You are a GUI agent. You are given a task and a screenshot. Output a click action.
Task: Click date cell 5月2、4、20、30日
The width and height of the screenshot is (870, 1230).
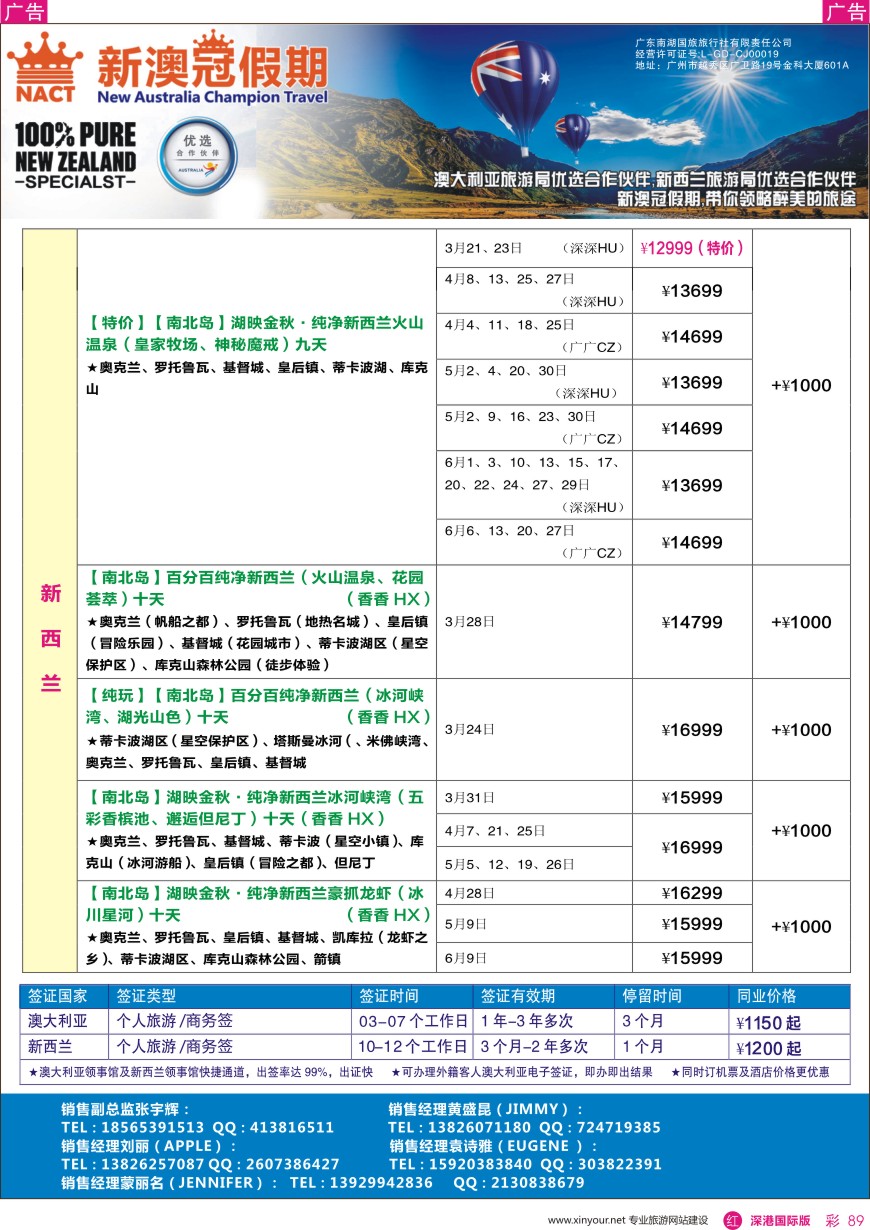pos(535,382)
